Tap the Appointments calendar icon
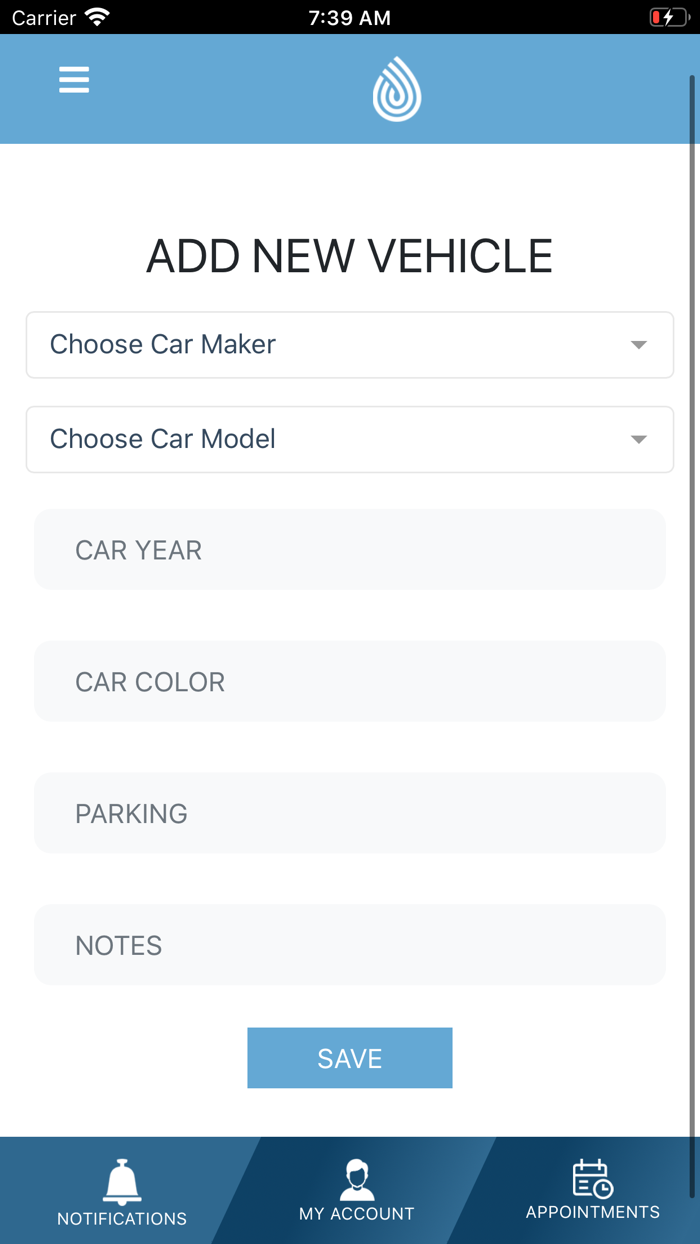This screenshot has width=700, height=1244. coord(592,1178)
